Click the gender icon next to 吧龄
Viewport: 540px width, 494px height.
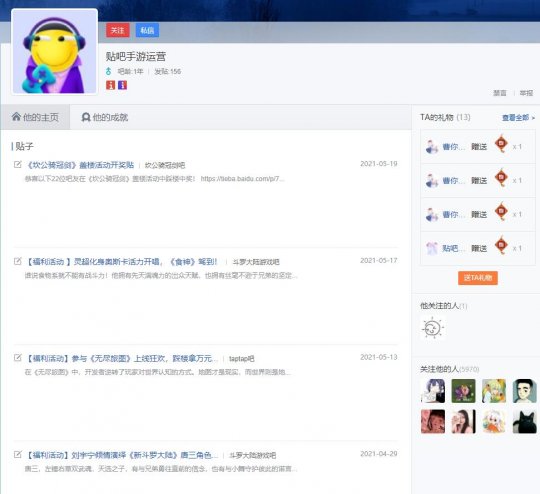[x=109, y=71]
